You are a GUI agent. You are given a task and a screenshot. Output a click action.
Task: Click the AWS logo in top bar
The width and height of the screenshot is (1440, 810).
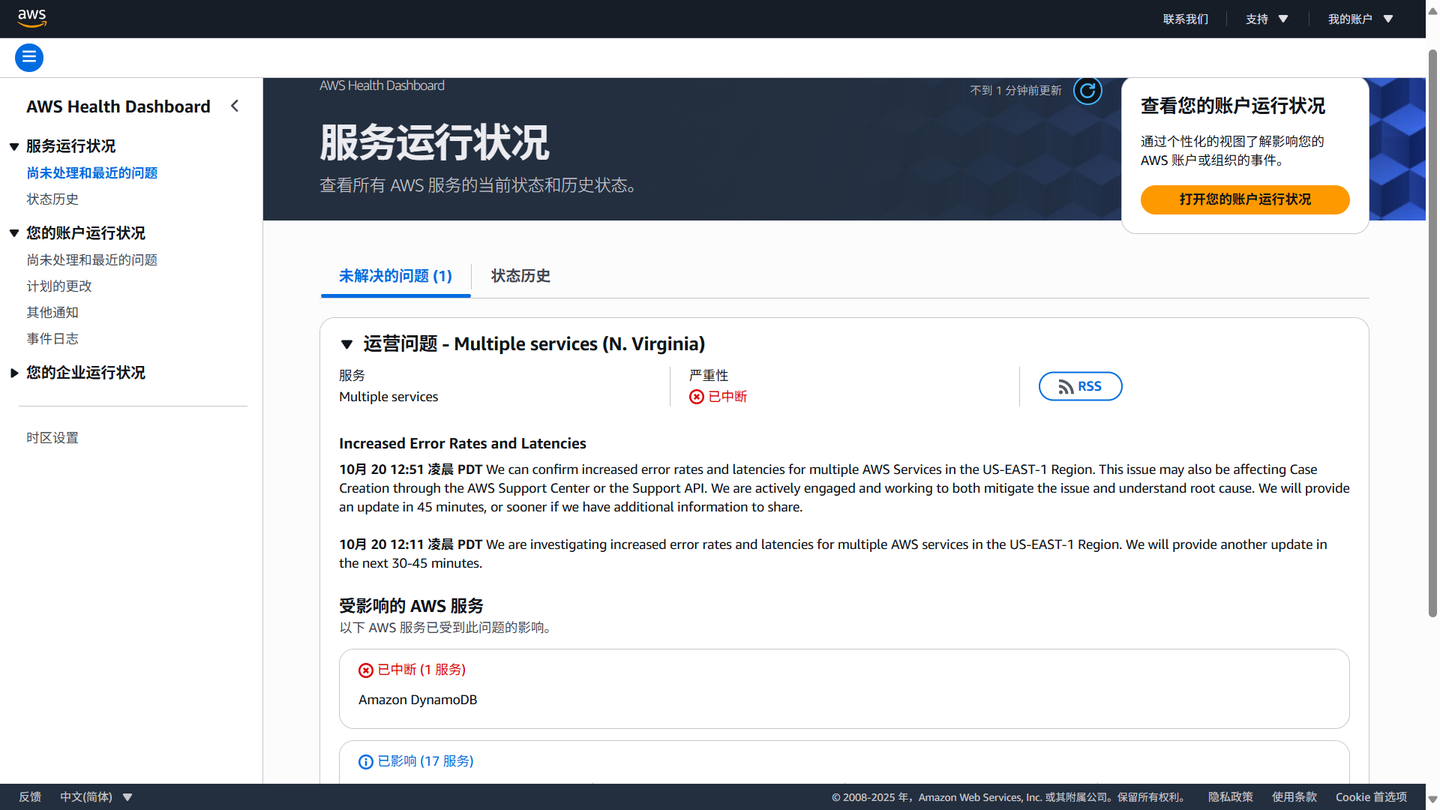click(x=32, y=18)
